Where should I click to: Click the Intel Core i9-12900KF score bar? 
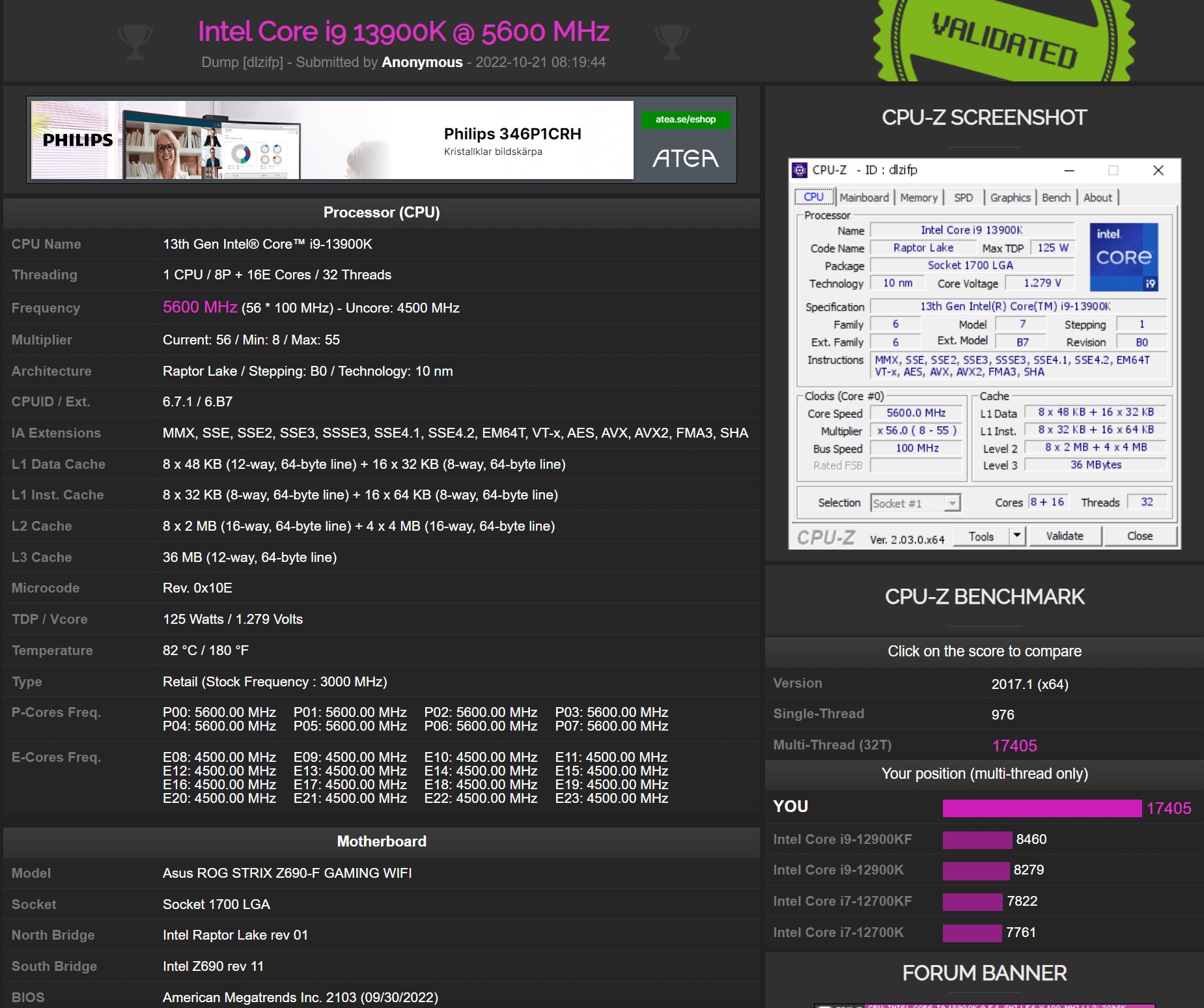pyautogui.click(x=977, y=839)
